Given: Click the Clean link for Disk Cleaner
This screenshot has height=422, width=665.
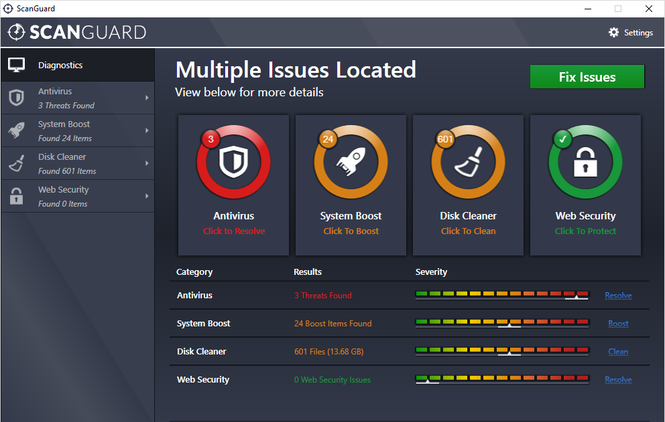Looking at the screenshot, I should (x=618, y=352).
